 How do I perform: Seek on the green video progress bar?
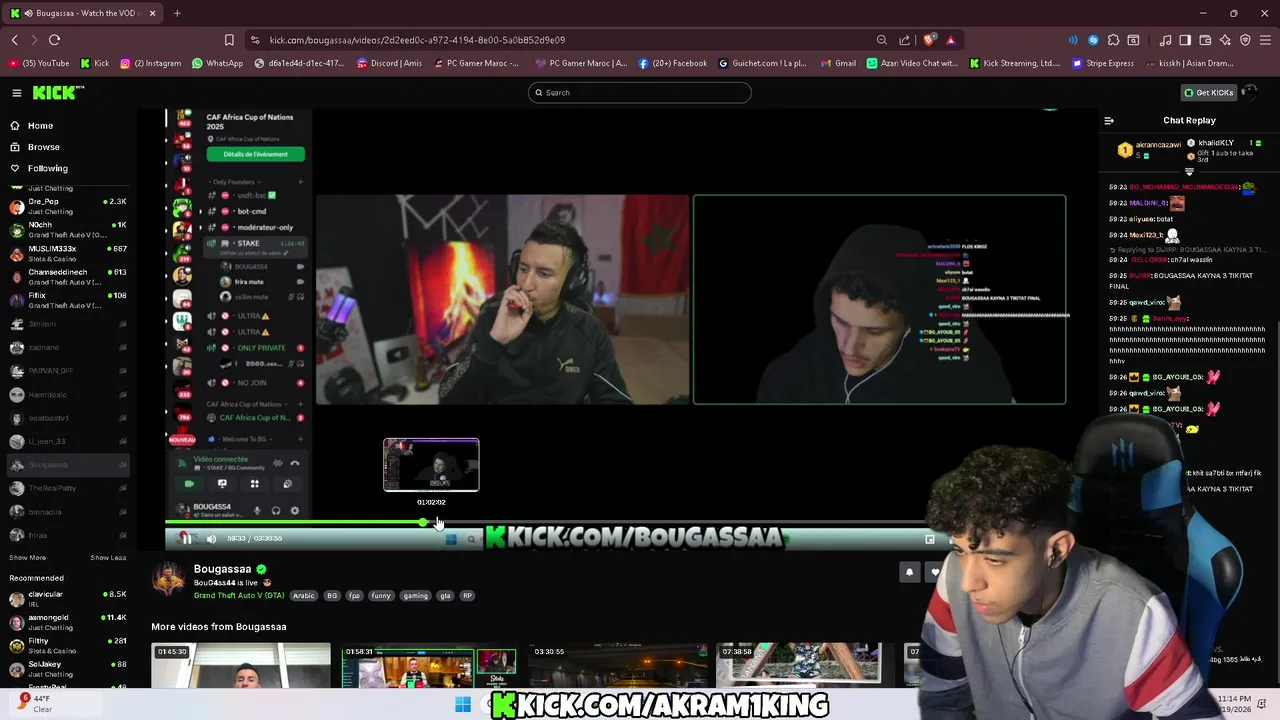click(296, 522)
